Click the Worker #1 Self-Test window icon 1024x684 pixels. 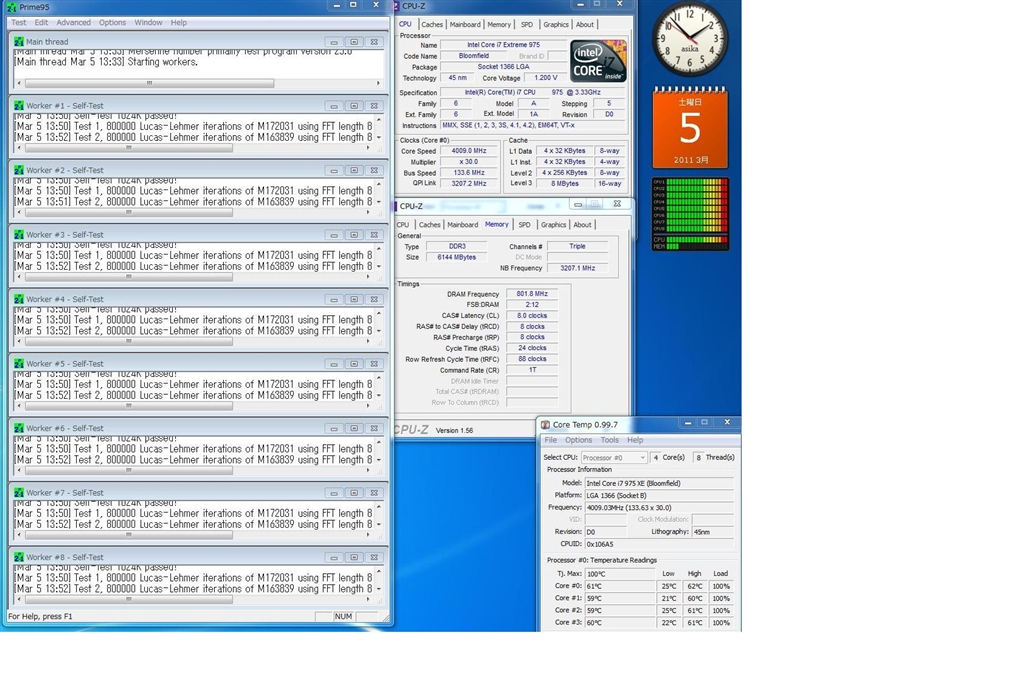coord(19,106)
